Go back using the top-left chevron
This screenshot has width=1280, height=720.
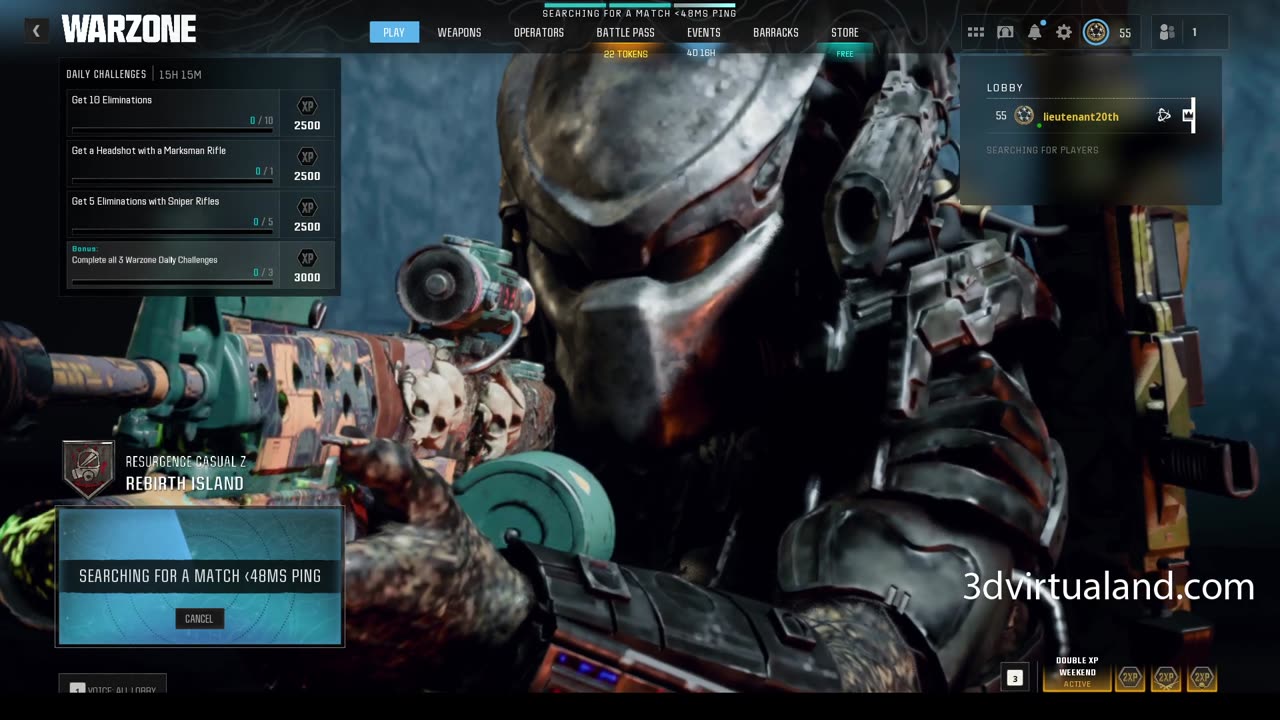tap(36, 31)
